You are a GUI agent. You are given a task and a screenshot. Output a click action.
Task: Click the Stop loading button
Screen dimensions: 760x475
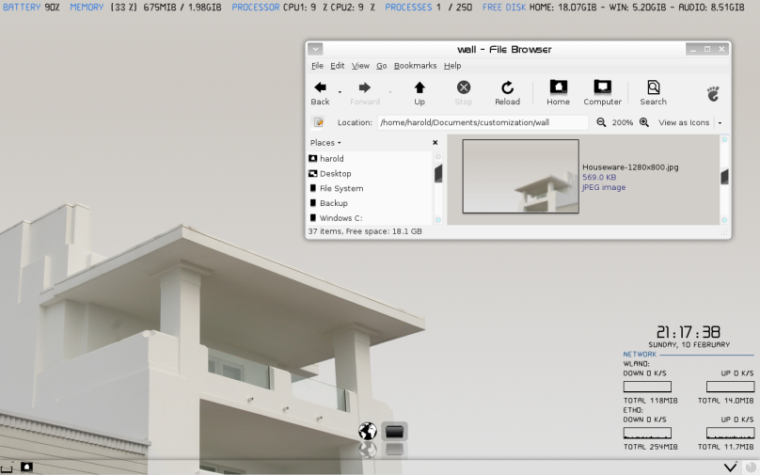click(463, 93)
